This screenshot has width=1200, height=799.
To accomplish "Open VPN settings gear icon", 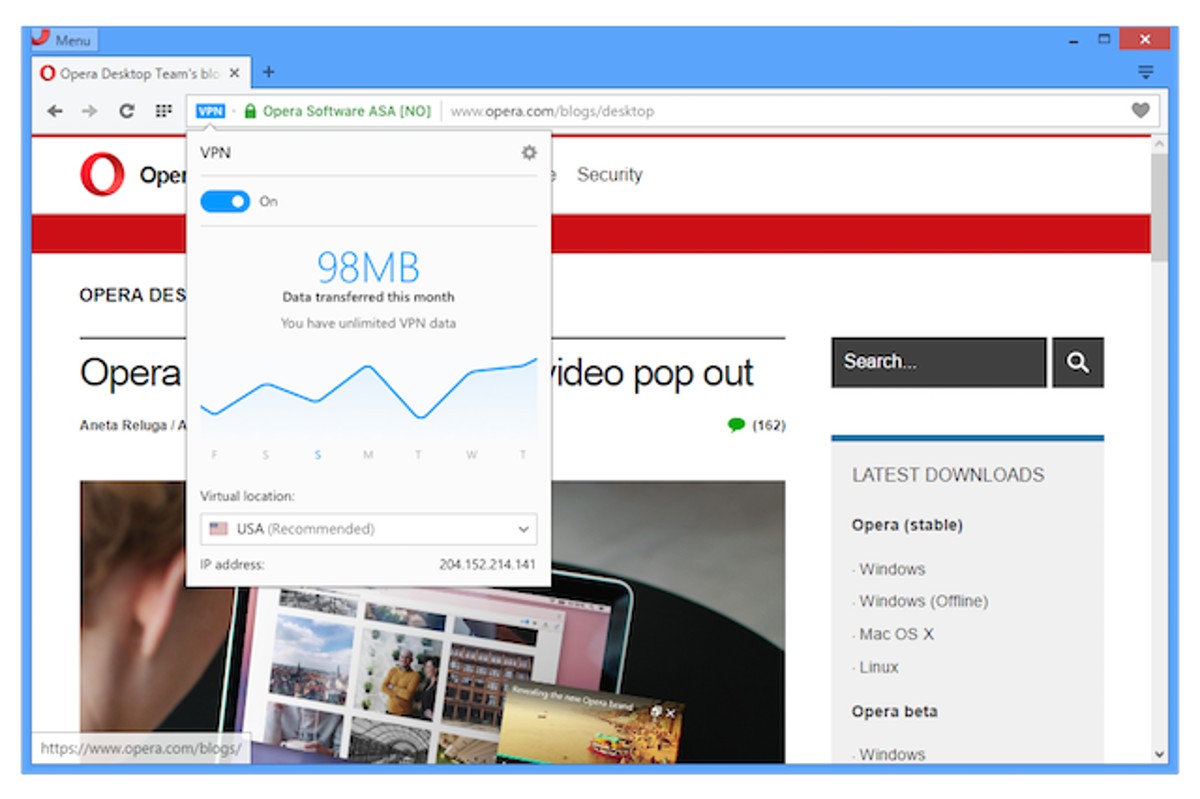I will [529, 153].
